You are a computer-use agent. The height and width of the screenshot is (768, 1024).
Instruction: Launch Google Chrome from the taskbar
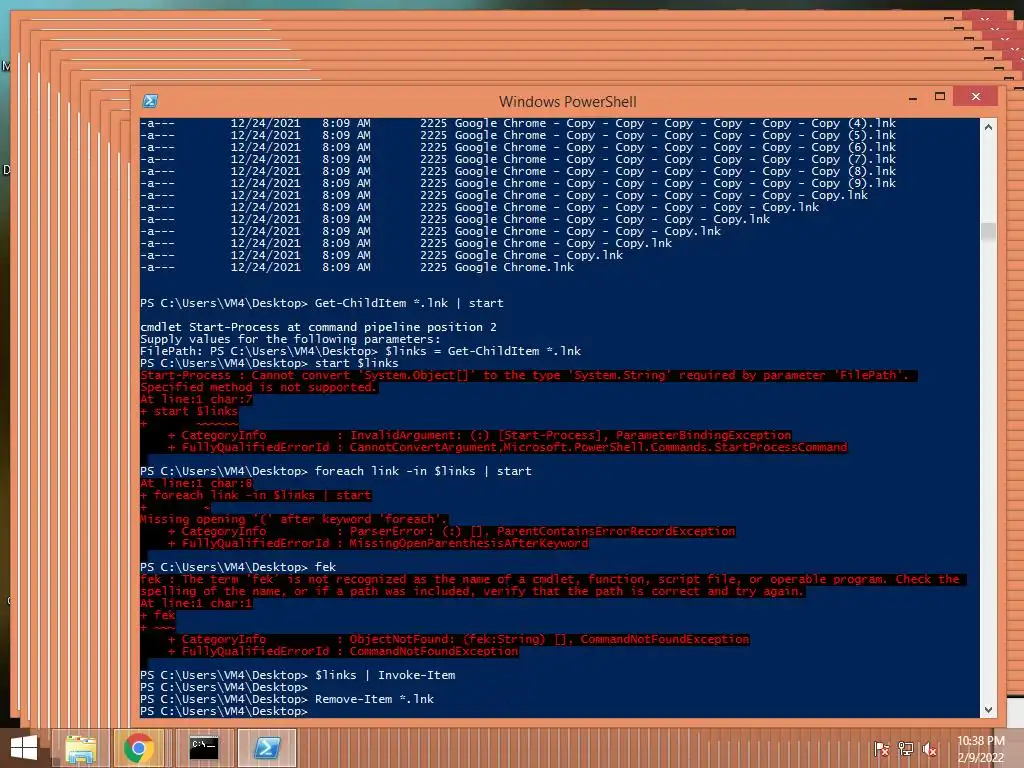(138, 748)
